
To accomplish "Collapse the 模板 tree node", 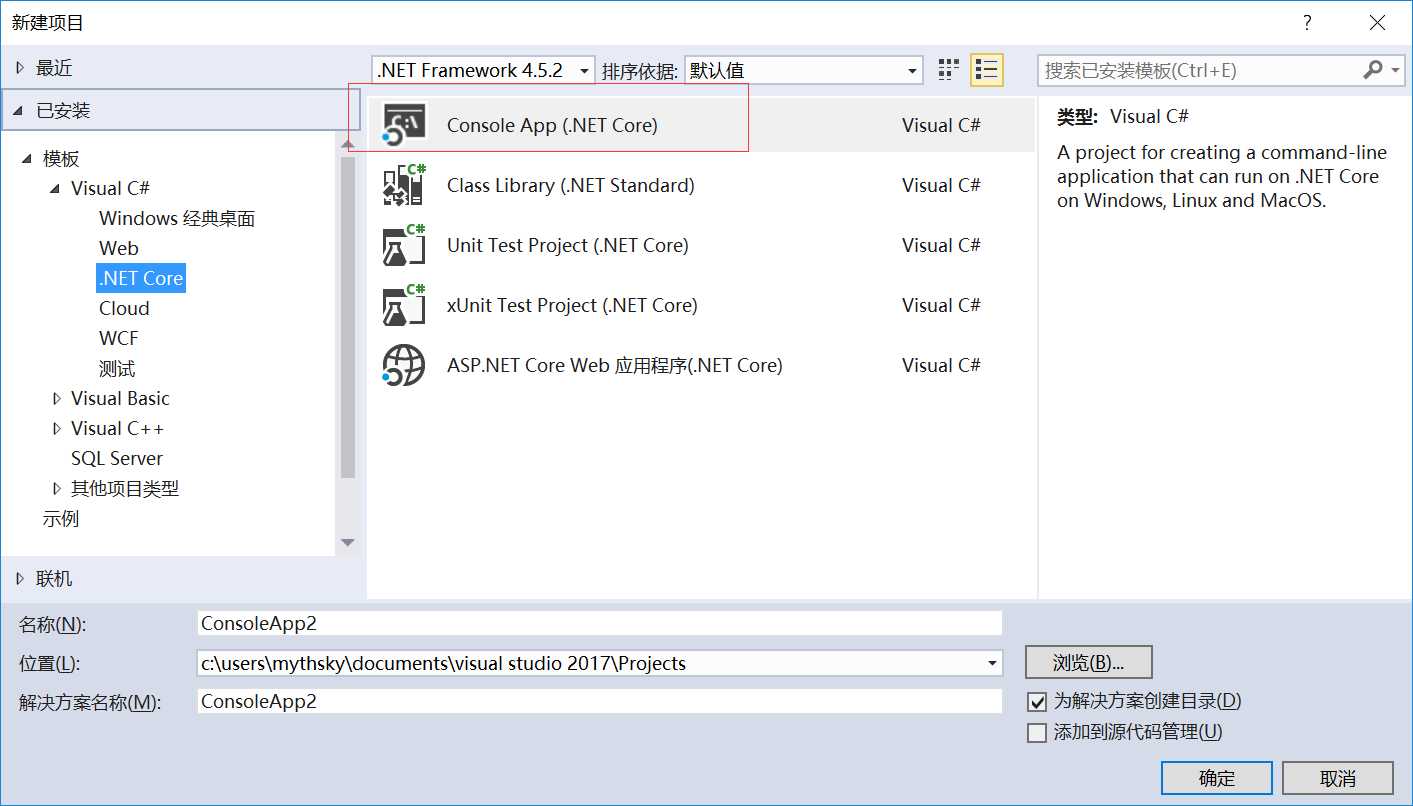I will [28, 159].
